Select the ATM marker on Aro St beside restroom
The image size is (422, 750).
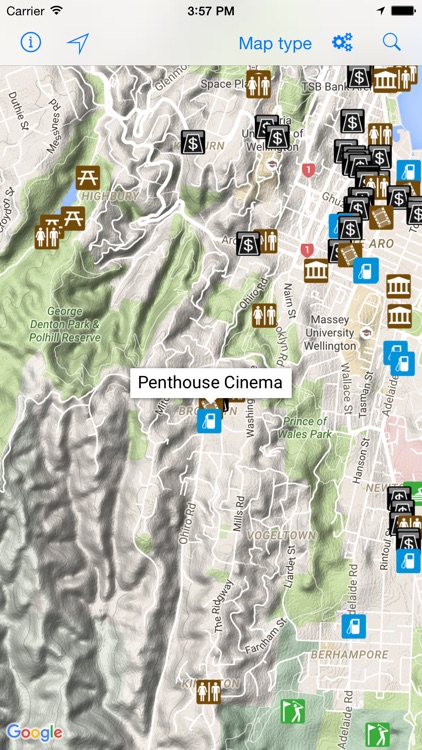[x=248, y=243]
